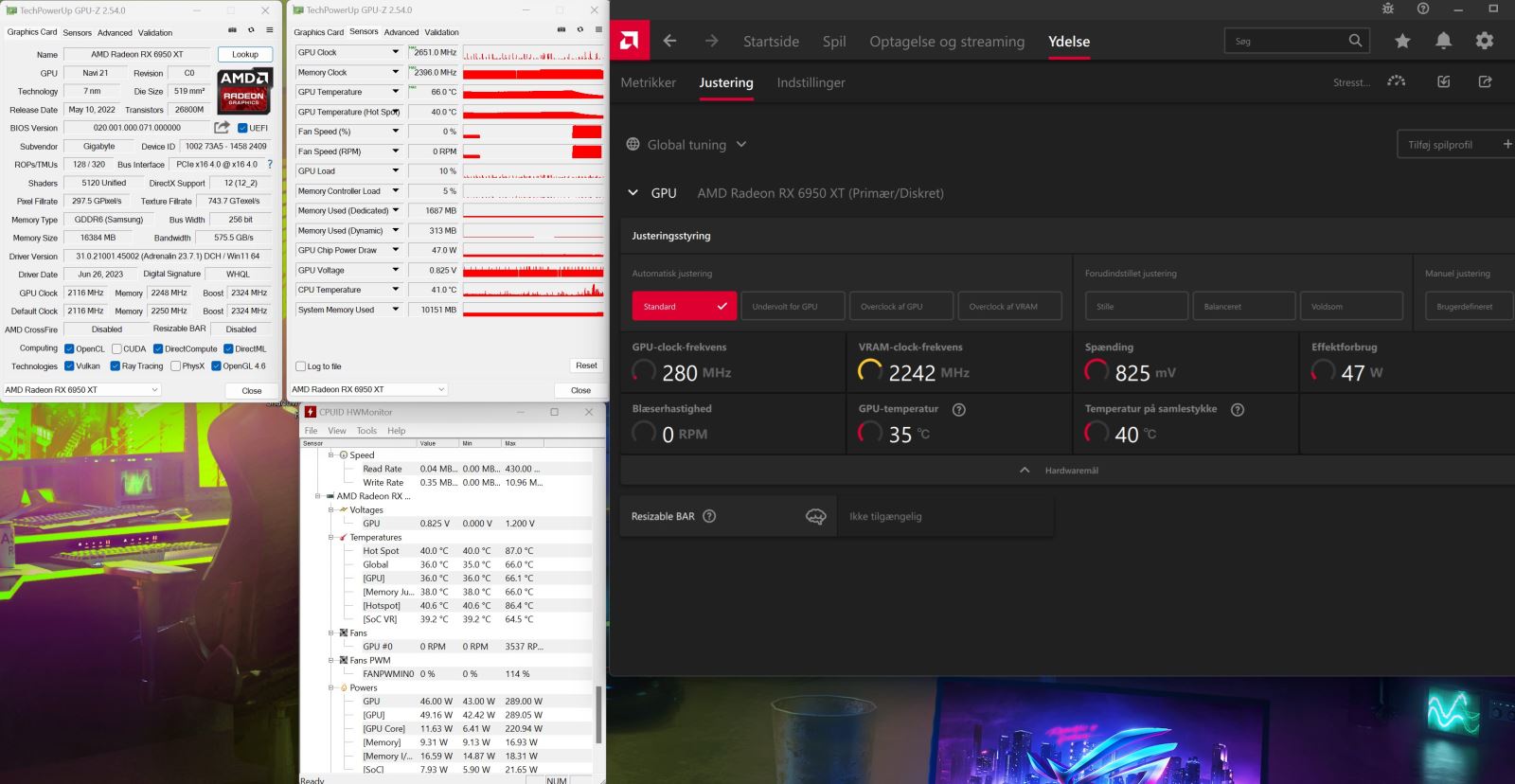This screenshot has height=784, width=1515.
Task: Toggle the CUDA checkbox
Action: point(116,348)
